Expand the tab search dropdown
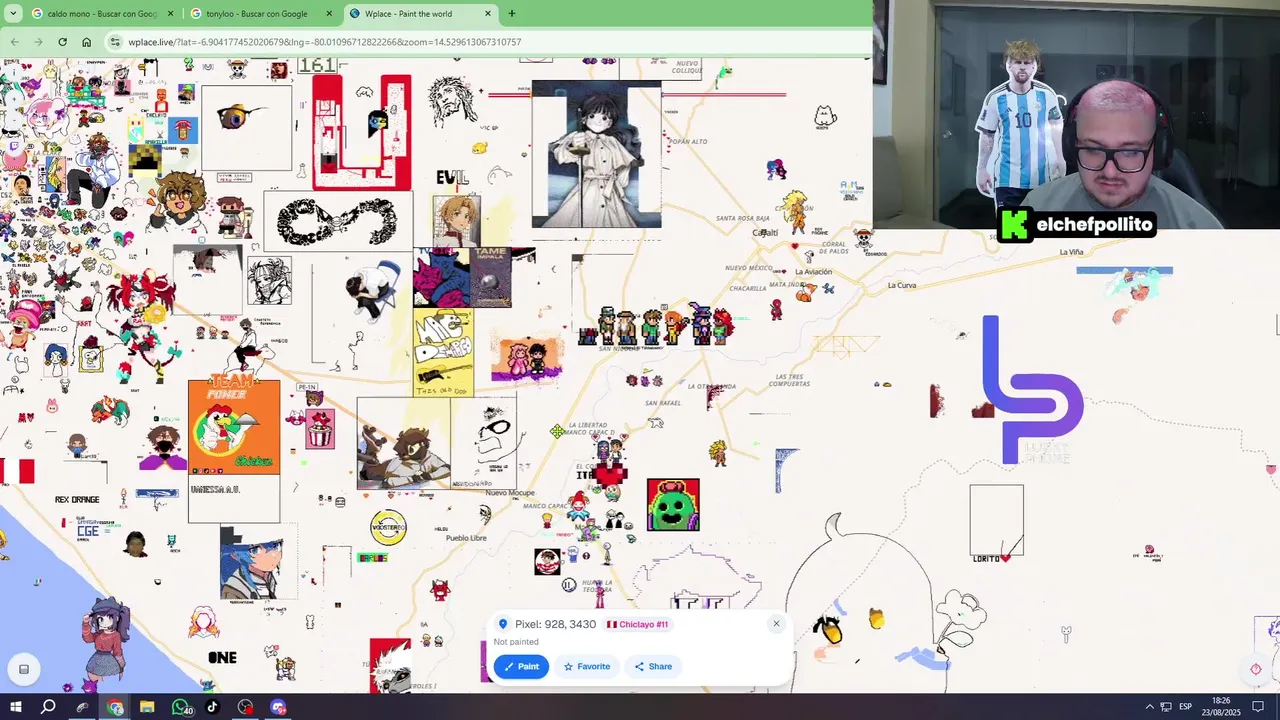 [13, 14]
